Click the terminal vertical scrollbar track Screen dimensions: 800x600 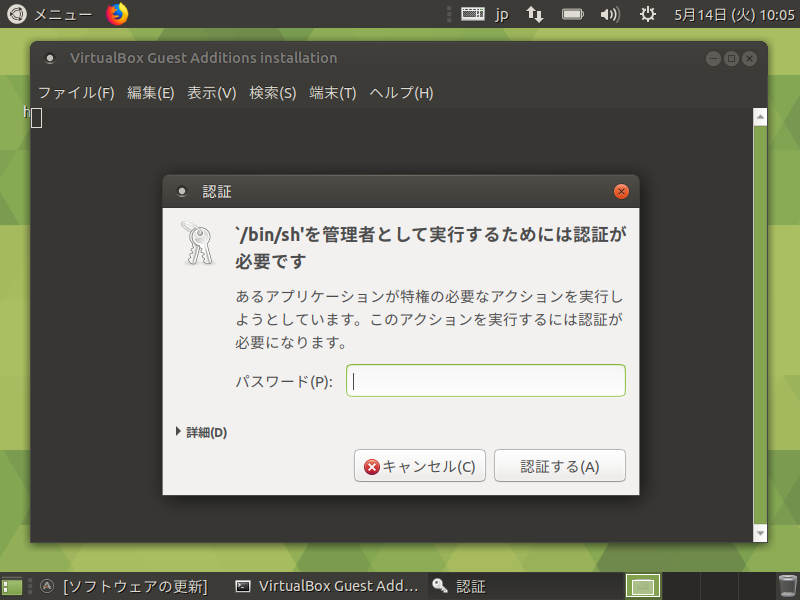coord(760,325)
